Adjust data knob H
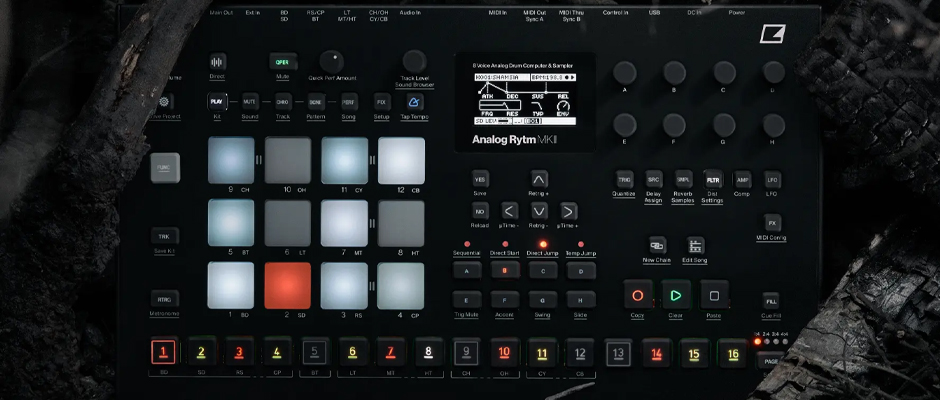Viewport: 940px width, 400px height. click(773, 125)
